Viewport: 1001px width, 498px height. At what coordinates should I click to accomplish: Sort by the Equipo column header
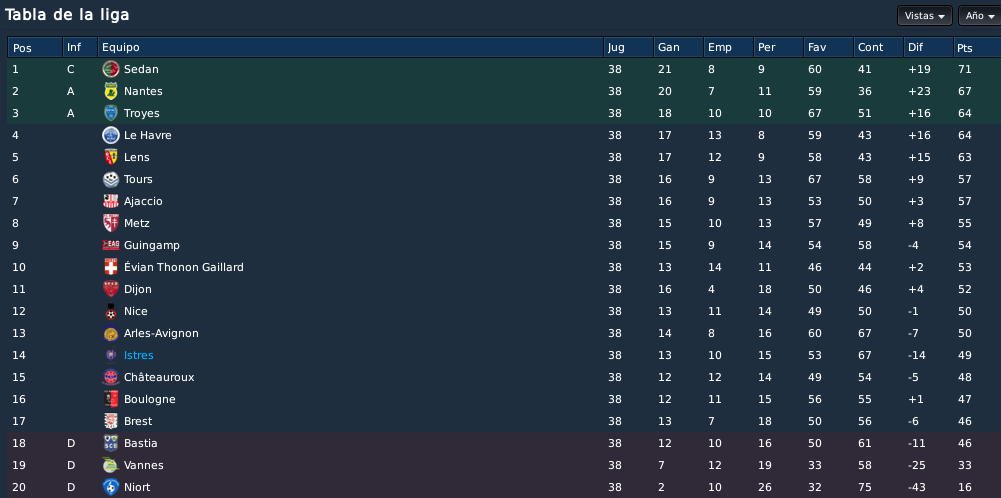[x=350, y=47]
